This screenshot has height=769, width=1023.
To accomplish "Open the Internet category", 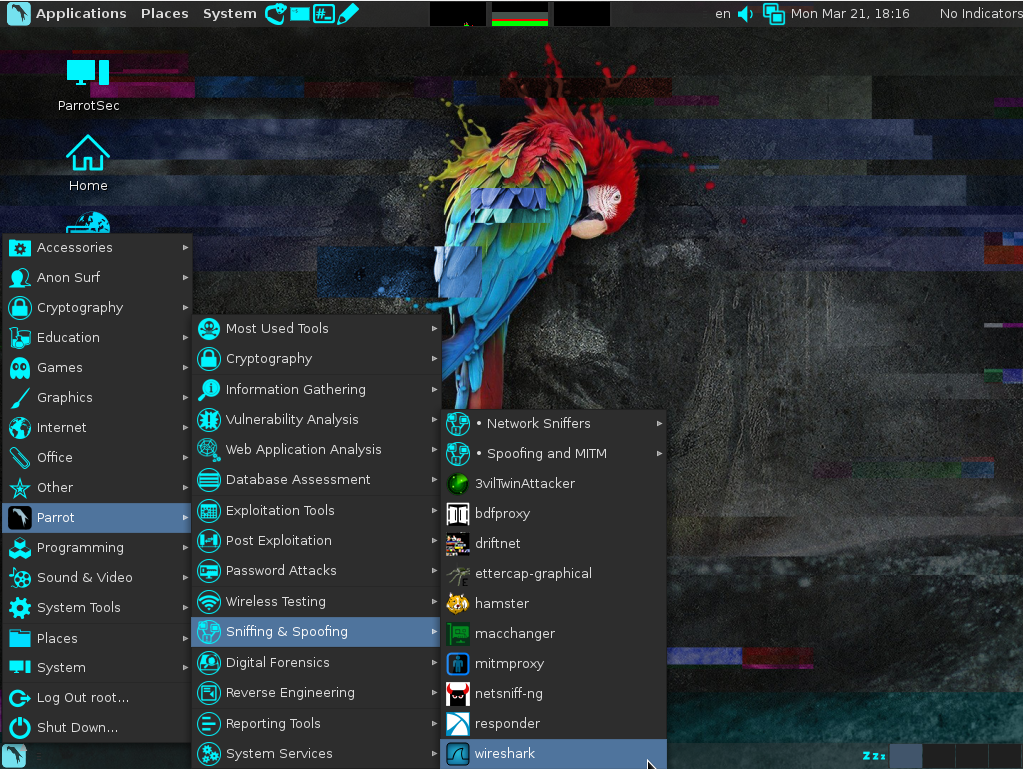I will (97, 427).
